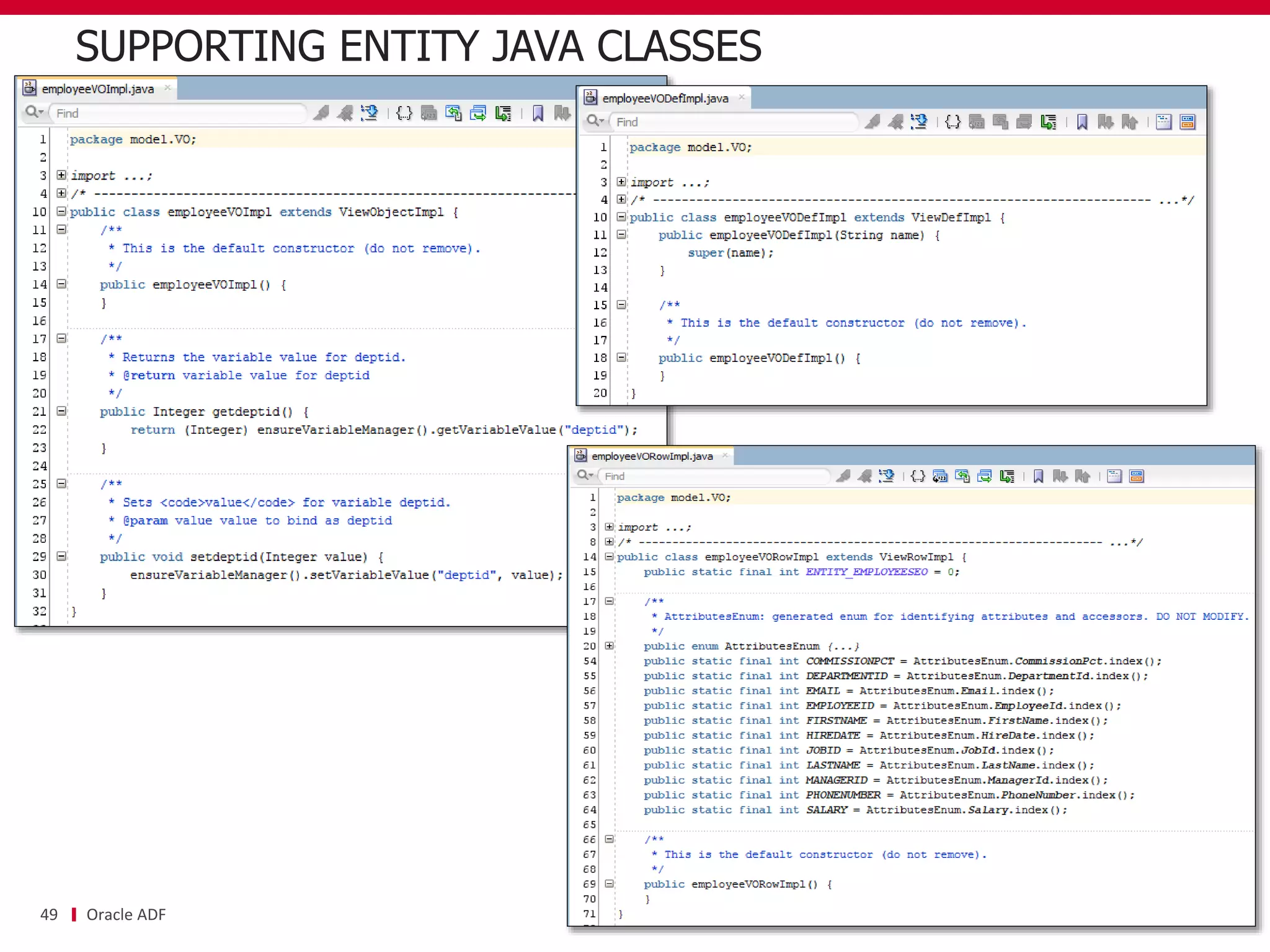Click find-next highlighter icon in employeeVOImpl toolbar
Screen dimensions: 1270x952
coord(321,113)
